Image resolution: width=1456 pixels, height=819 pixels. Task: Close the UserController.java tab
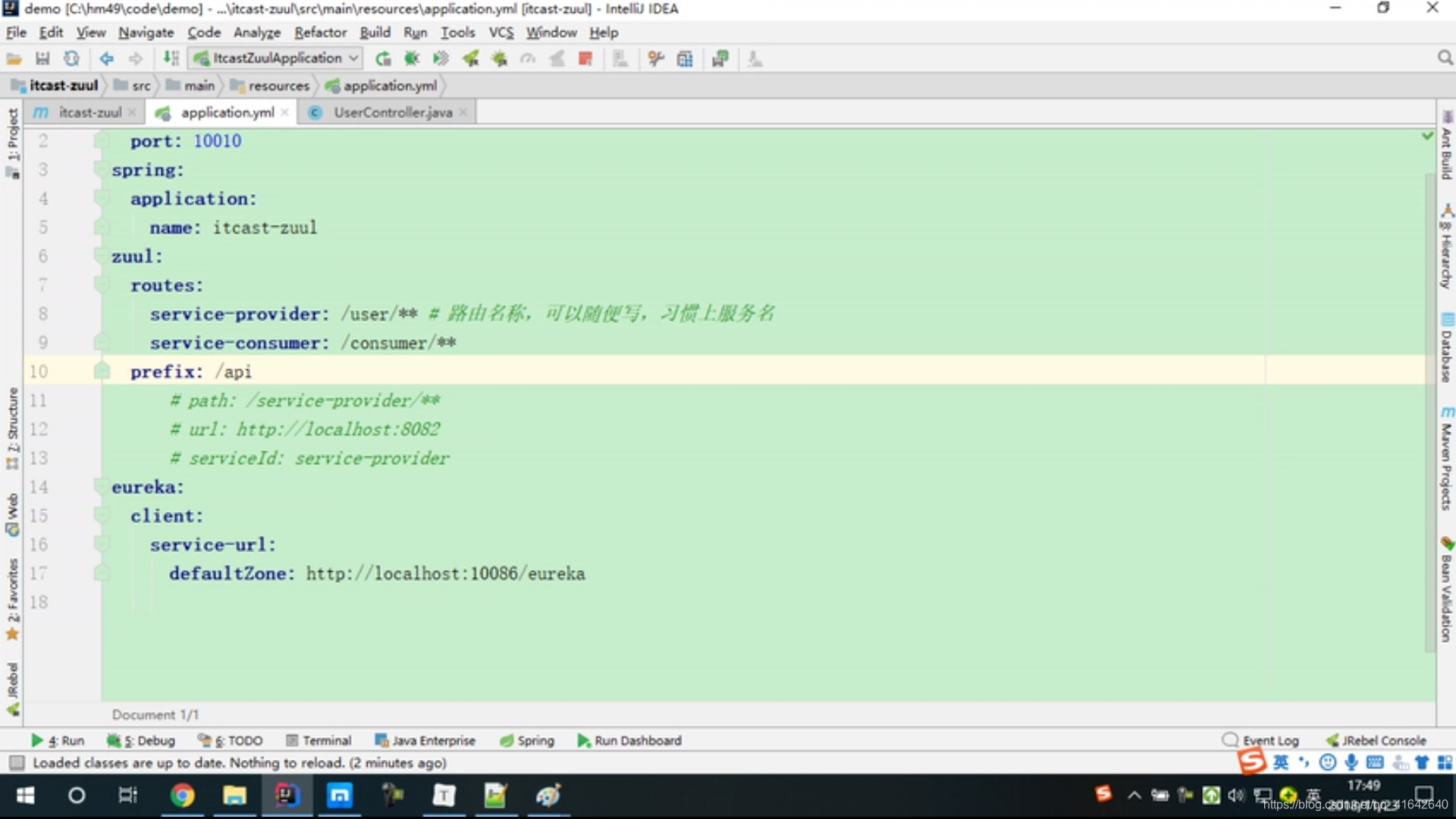click(463, 112)
